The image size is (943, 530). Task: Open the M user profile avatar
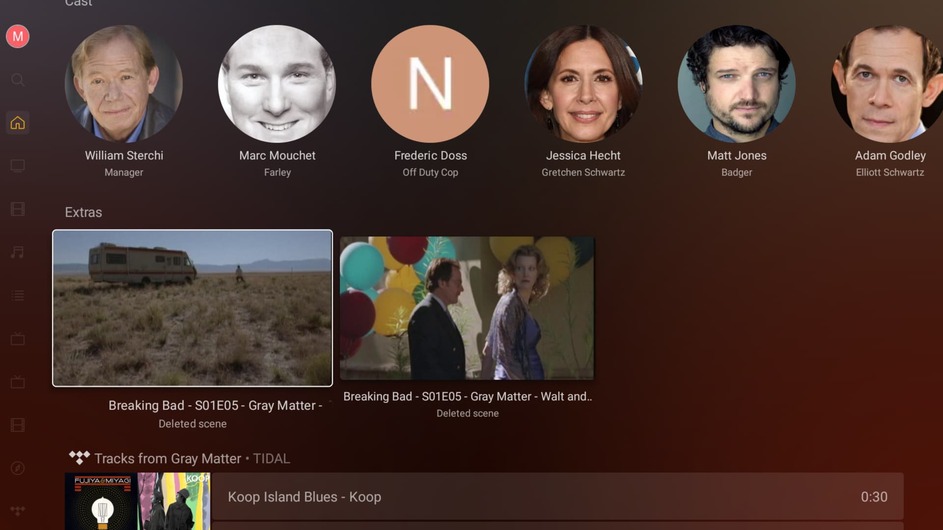[18, 36]
